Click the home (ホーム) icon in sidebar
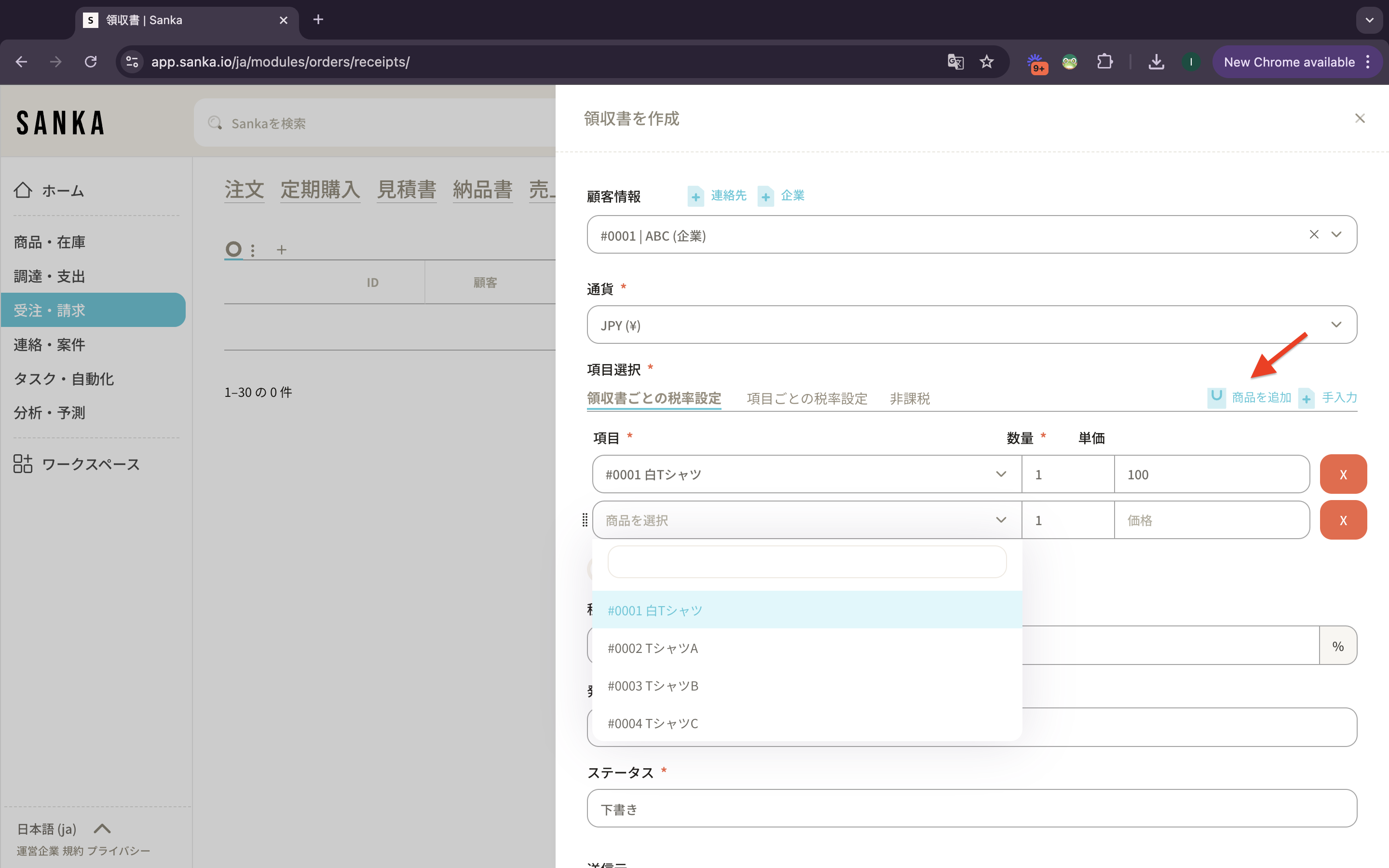The height and width of the screenshot is (868, 1389). pyautogui.click(x=23, y=190)
